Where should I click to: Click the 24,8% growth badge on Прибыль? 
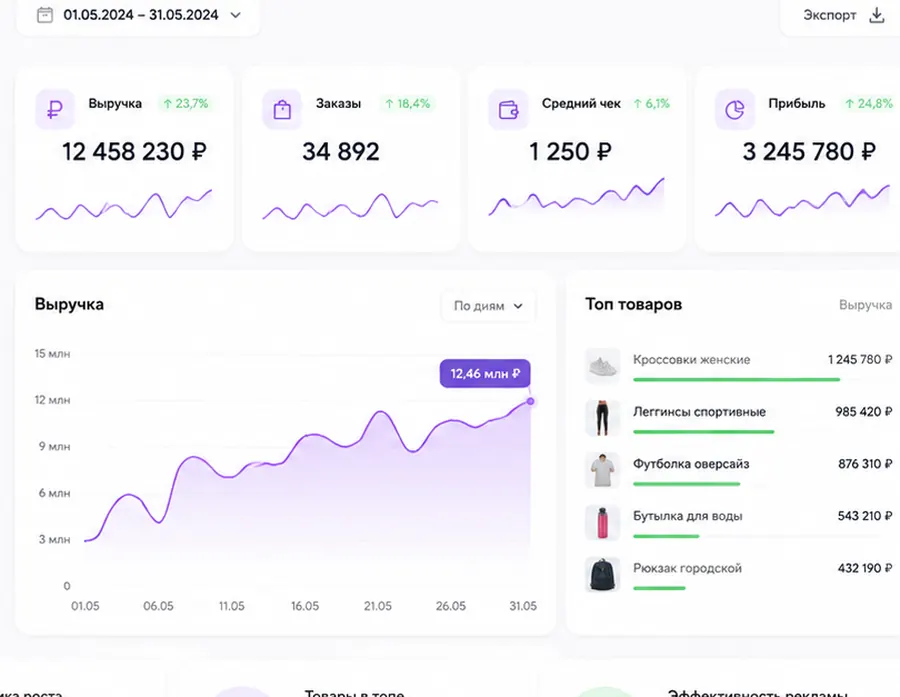[x=869, y=104]
